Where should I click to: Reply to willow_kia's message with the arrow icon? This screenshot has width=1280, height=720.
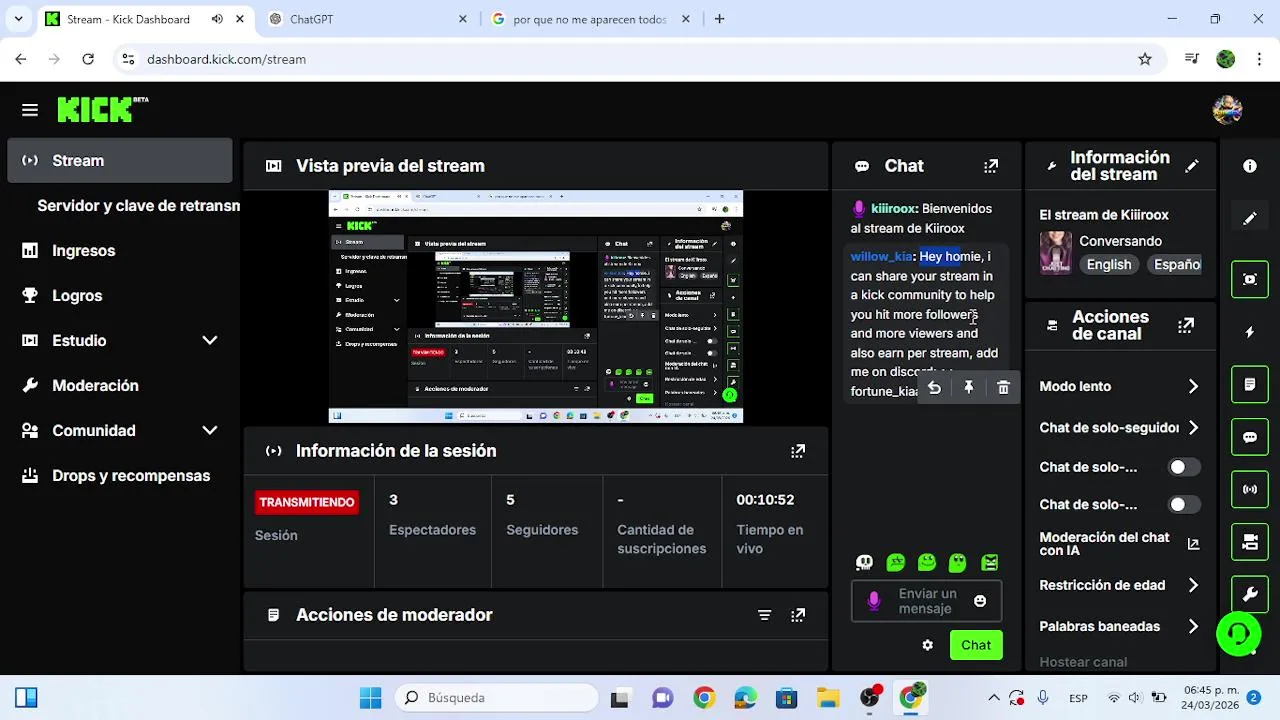click(934, 388)
